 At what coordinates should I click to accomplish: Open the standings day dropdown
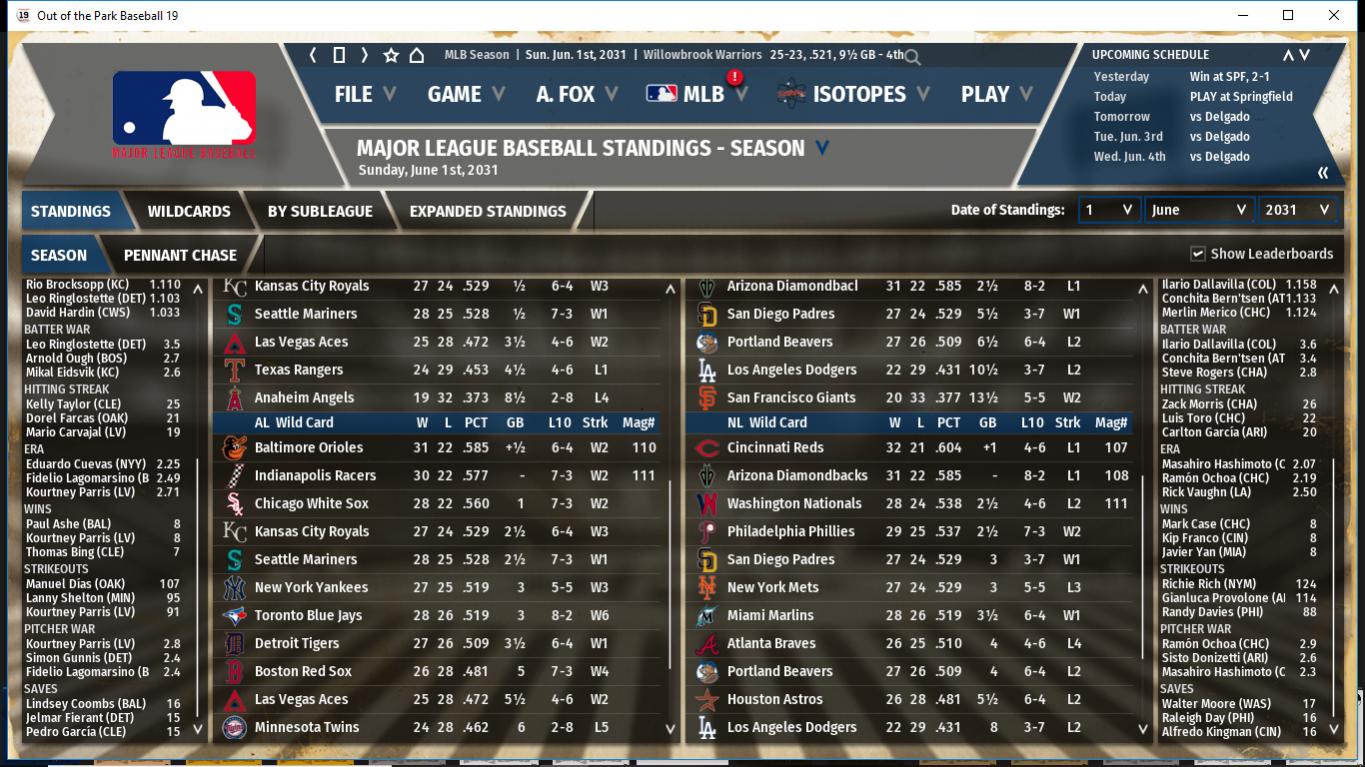click(1108, 210)
